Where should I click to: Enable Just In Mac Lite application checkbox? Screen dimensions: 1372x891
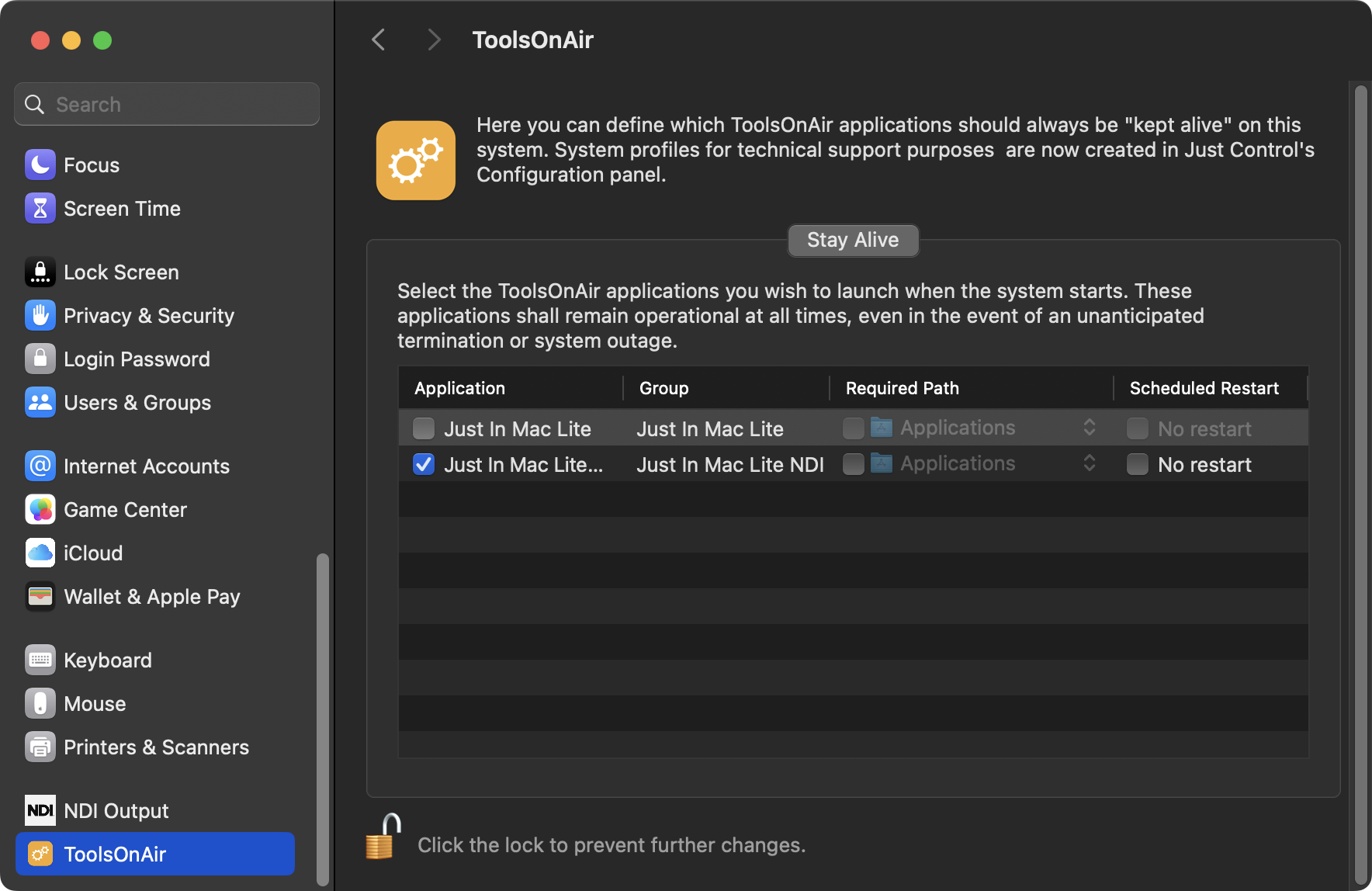[424, 428]
